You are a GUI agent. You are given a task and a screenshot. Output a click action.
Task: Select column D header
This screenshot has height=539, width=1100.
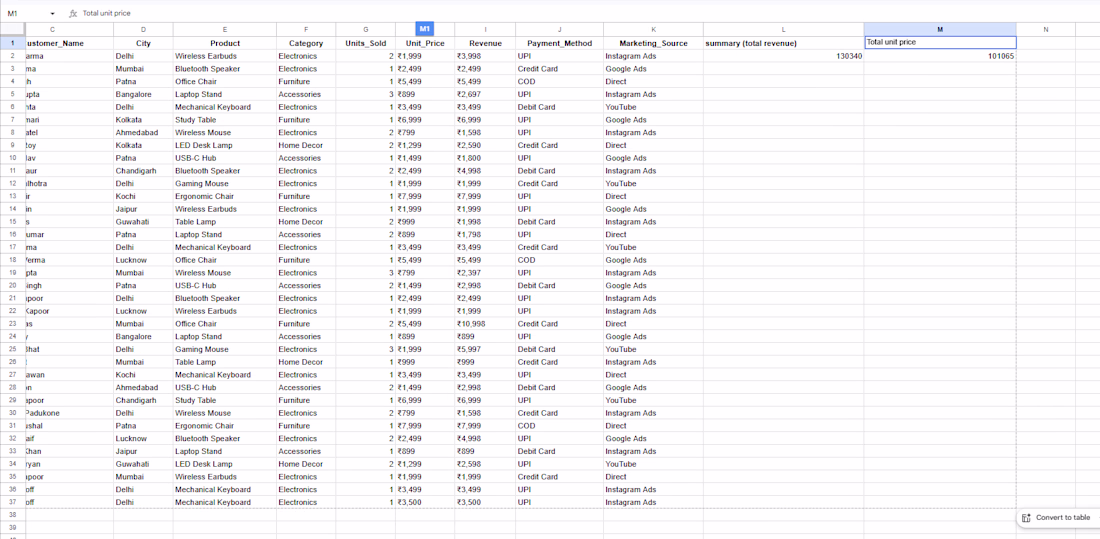tap(143, 29)
